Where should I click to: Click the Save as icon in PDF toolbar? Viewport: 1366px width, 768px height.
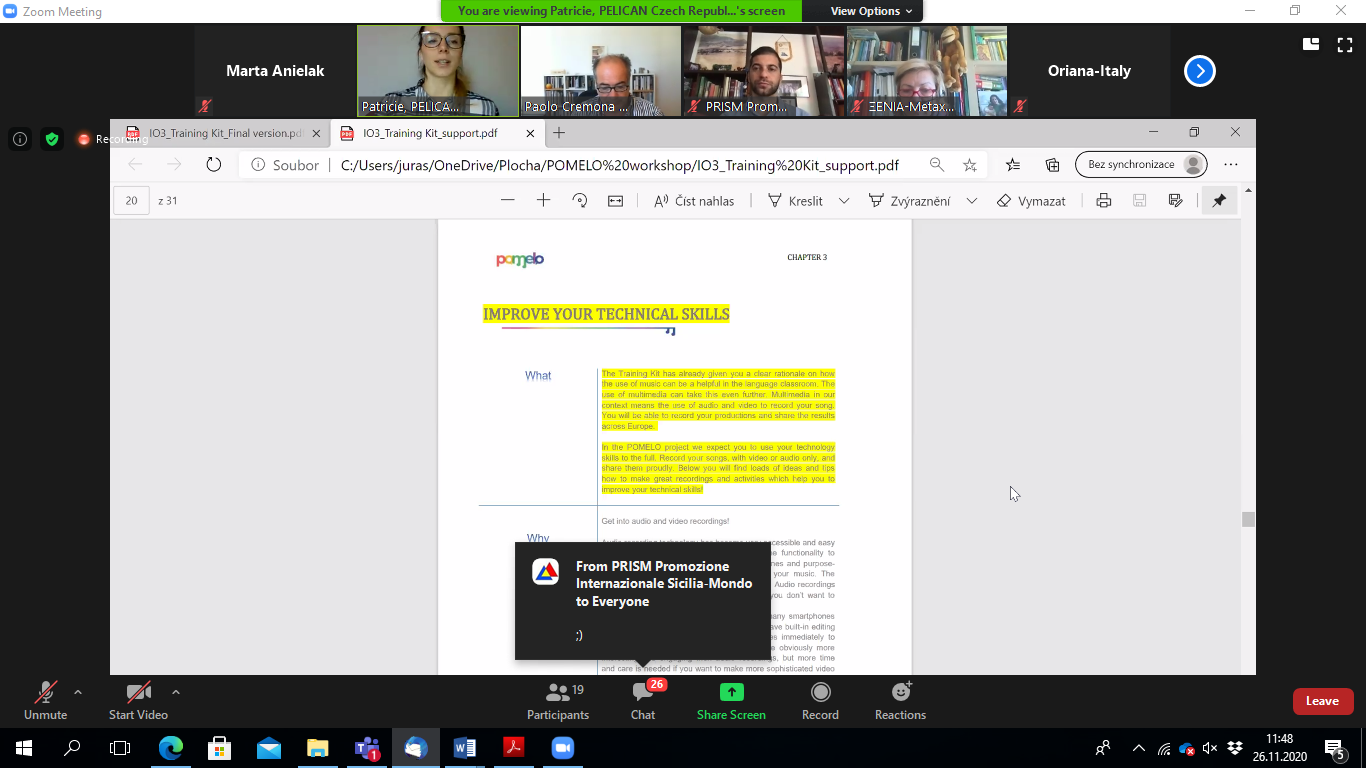coord(1176,201)
